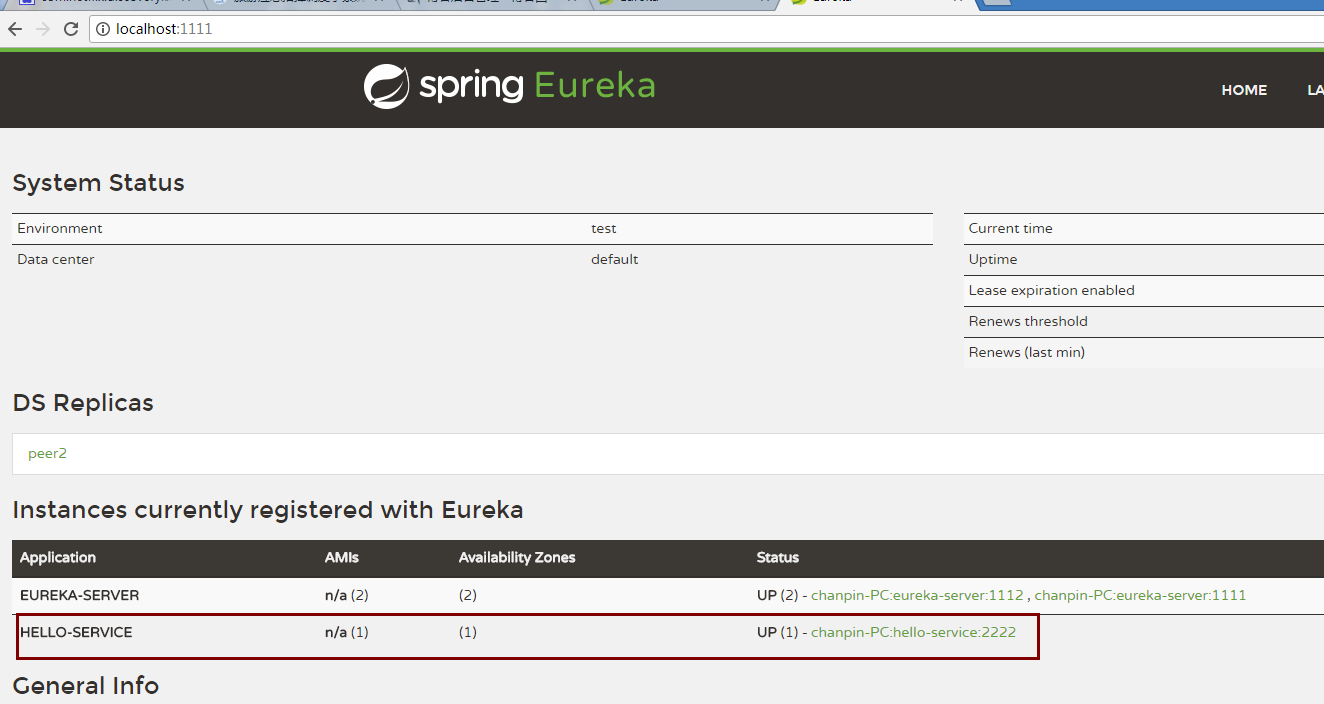Select the Environment label

point(60,228)
